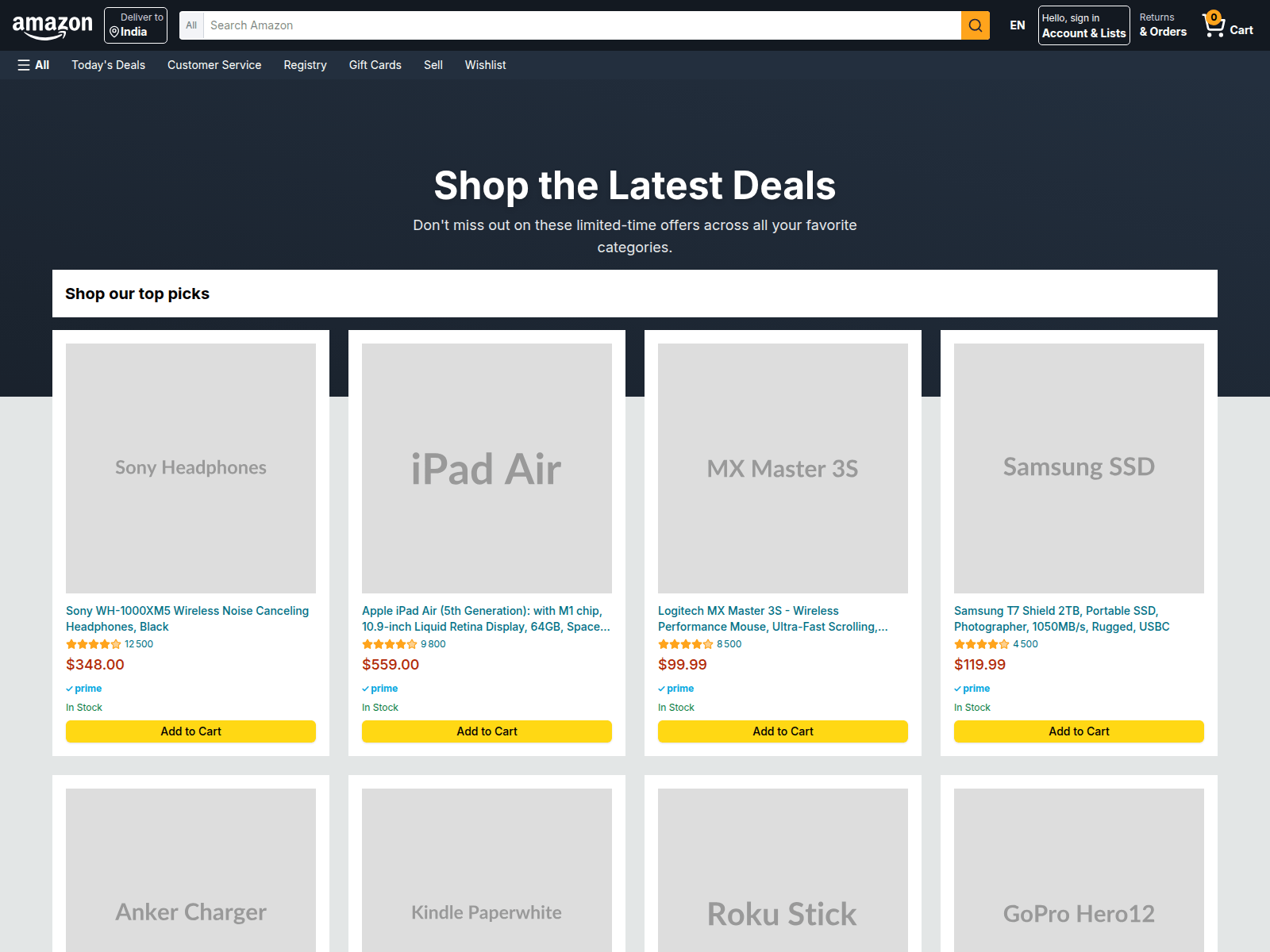Click the $119.99 price
1270x952 pixels.
point(980,665)
